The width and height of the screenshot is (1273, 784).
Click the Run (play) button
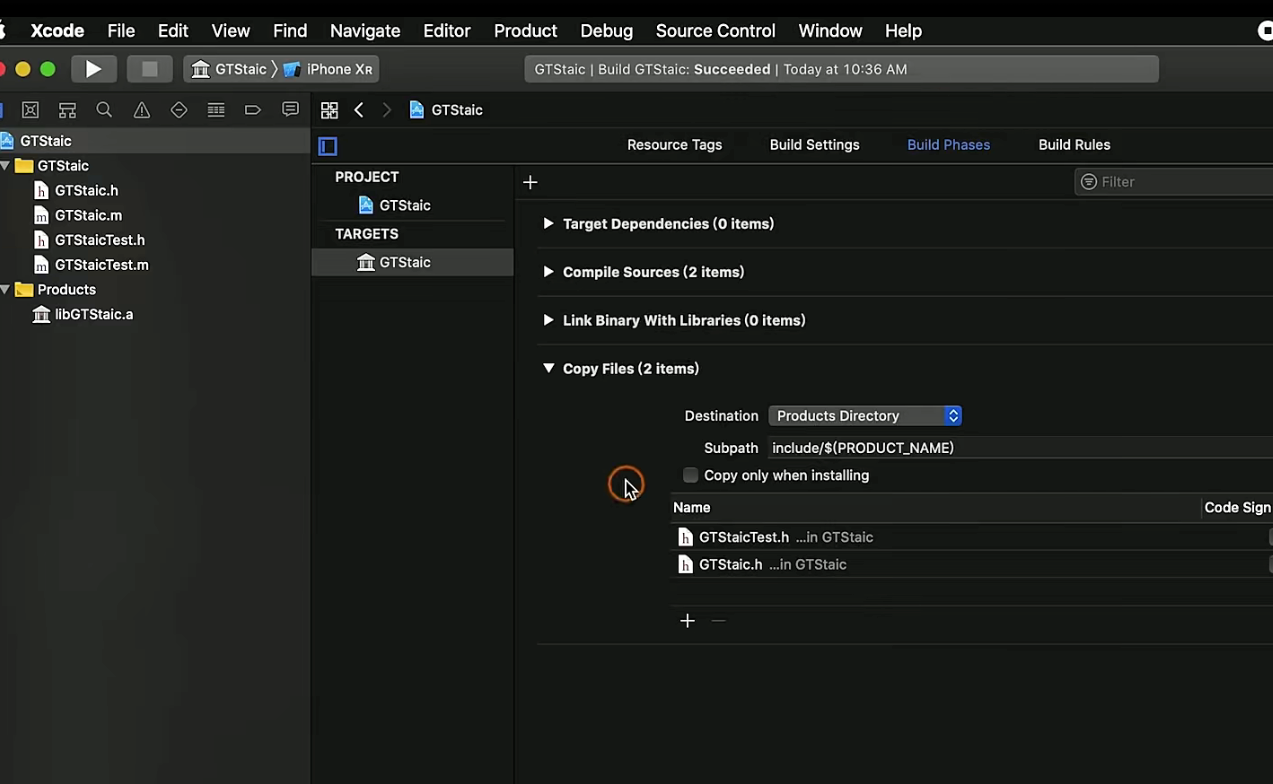pos(94,69)
